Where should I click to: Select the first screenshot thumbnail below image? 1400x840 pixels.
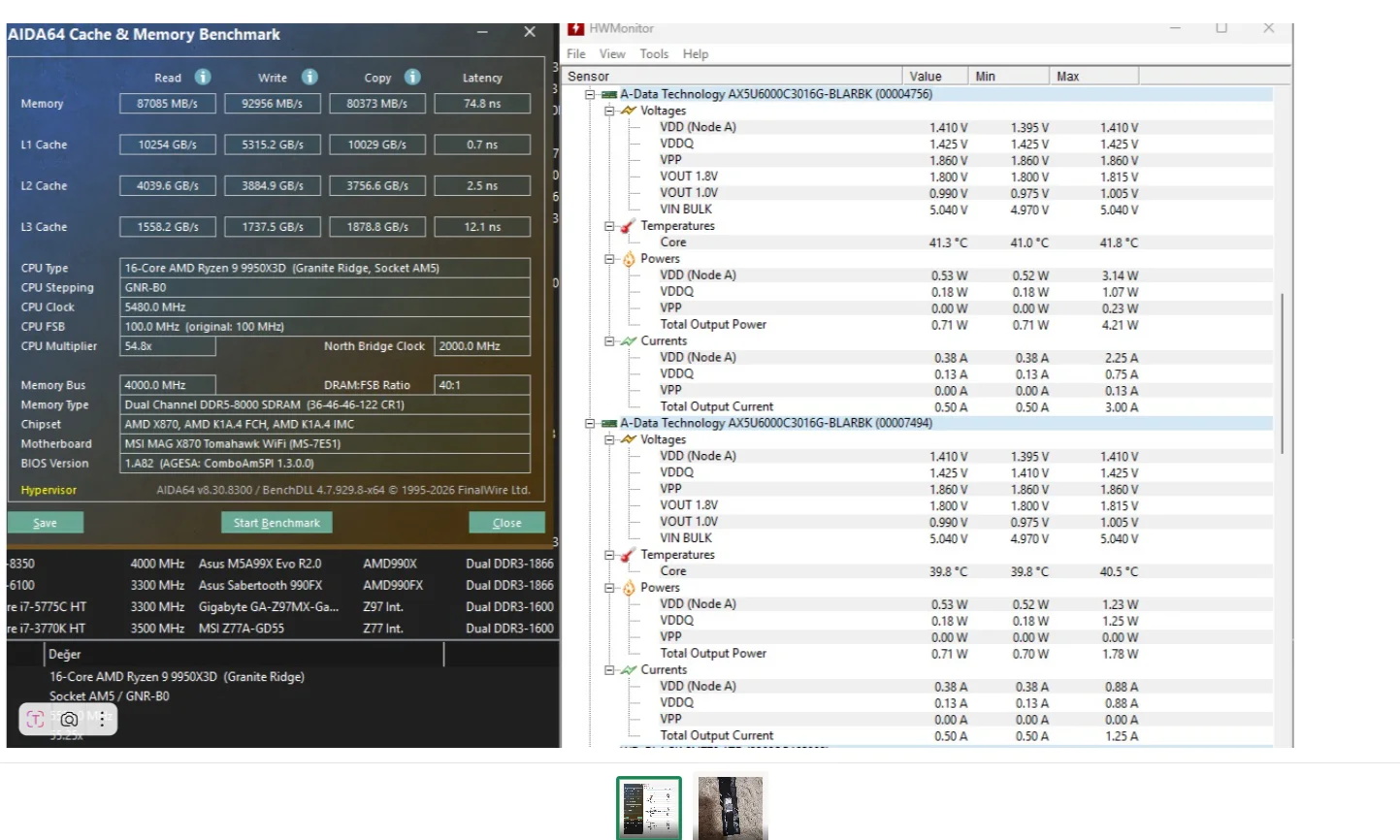(x=649, y=807)
